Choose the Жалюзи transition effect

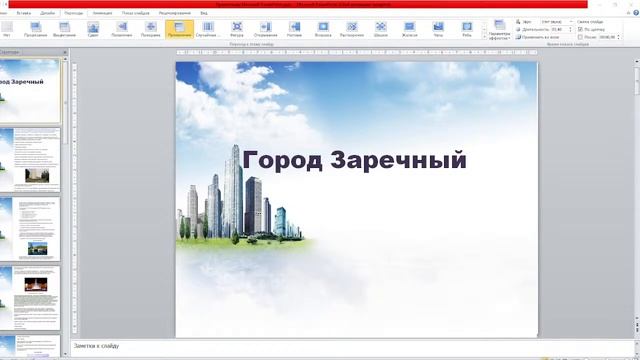click(x=409, y=29)
